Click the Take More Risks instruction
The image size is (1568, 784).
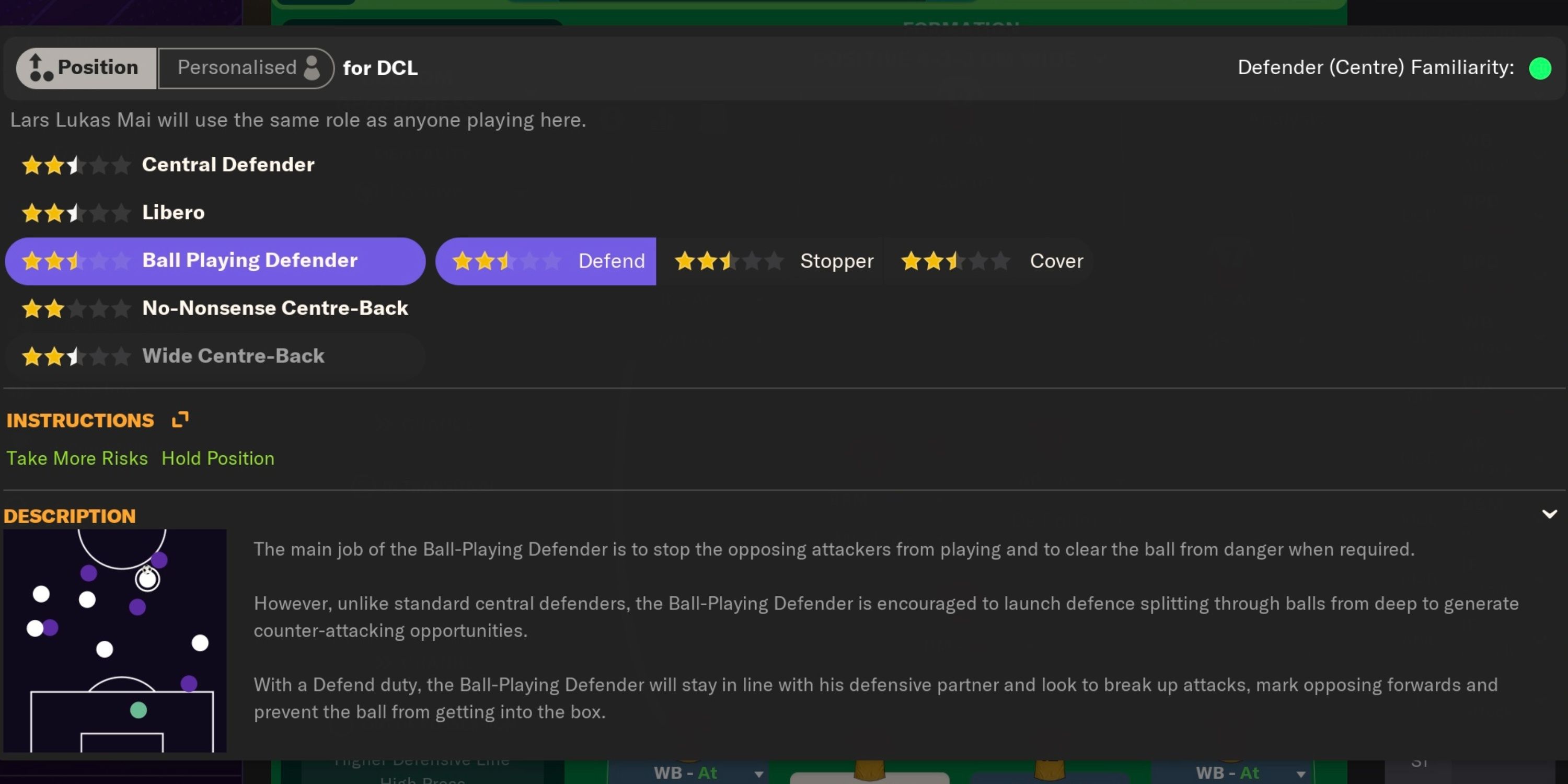77,458
